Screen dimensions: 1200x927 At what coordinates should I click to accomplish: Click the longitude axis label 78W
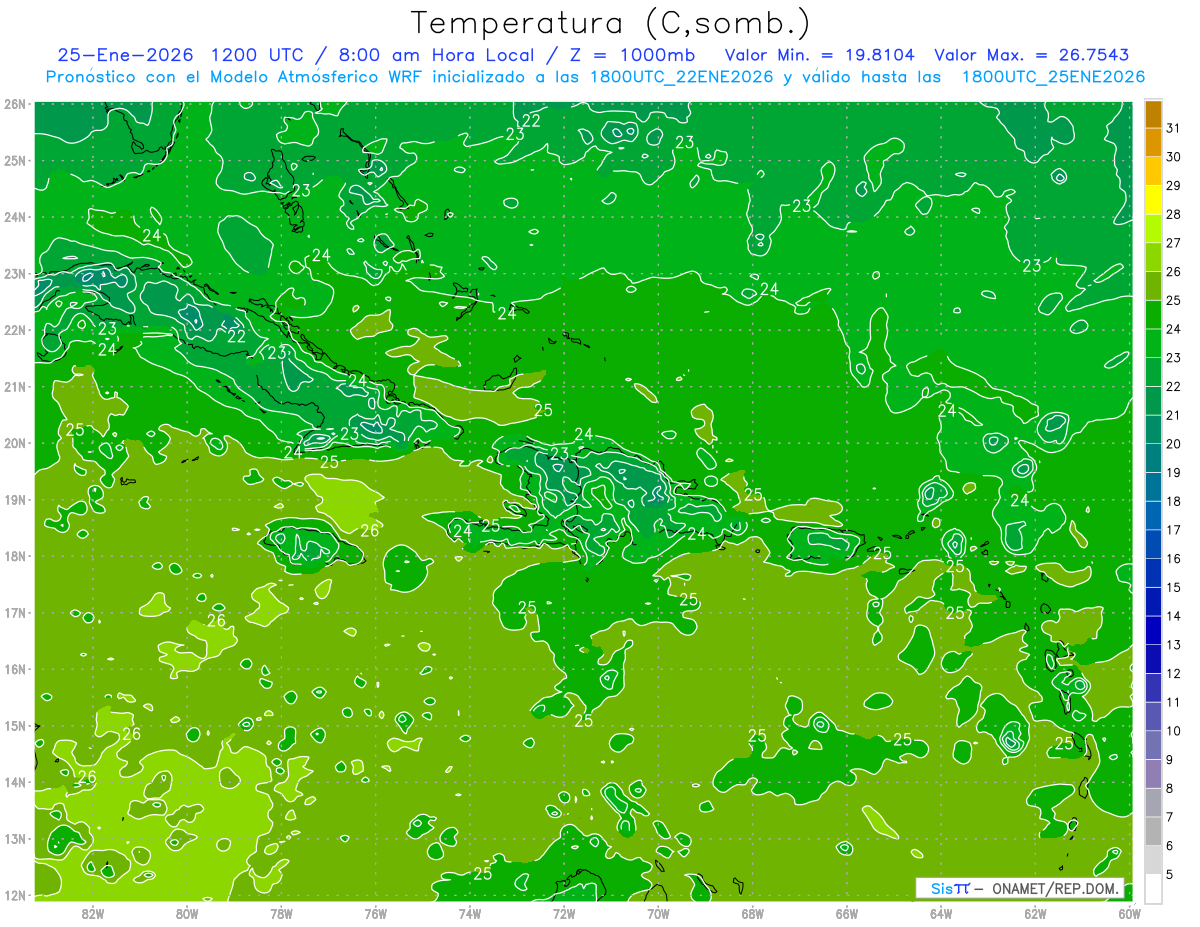tap(281, 913)
